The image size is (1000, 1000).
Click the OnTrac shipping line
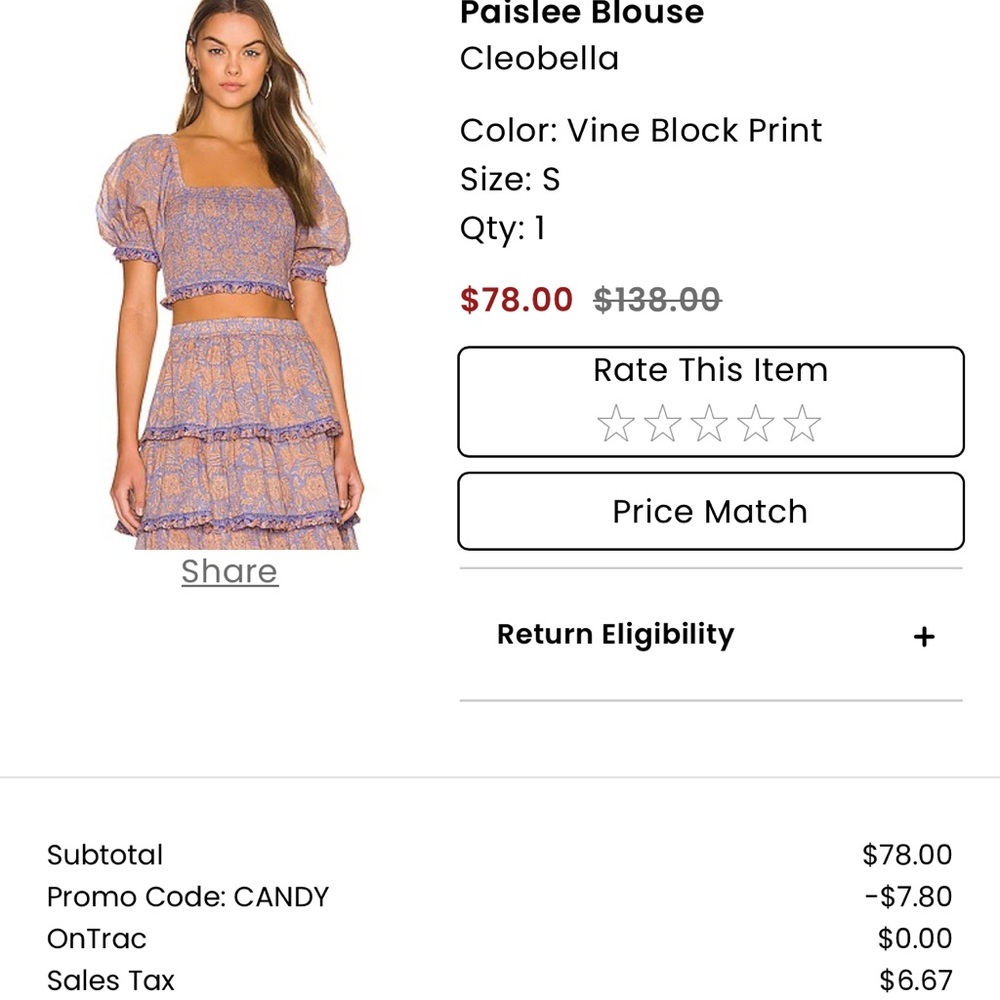click(97, 939)
